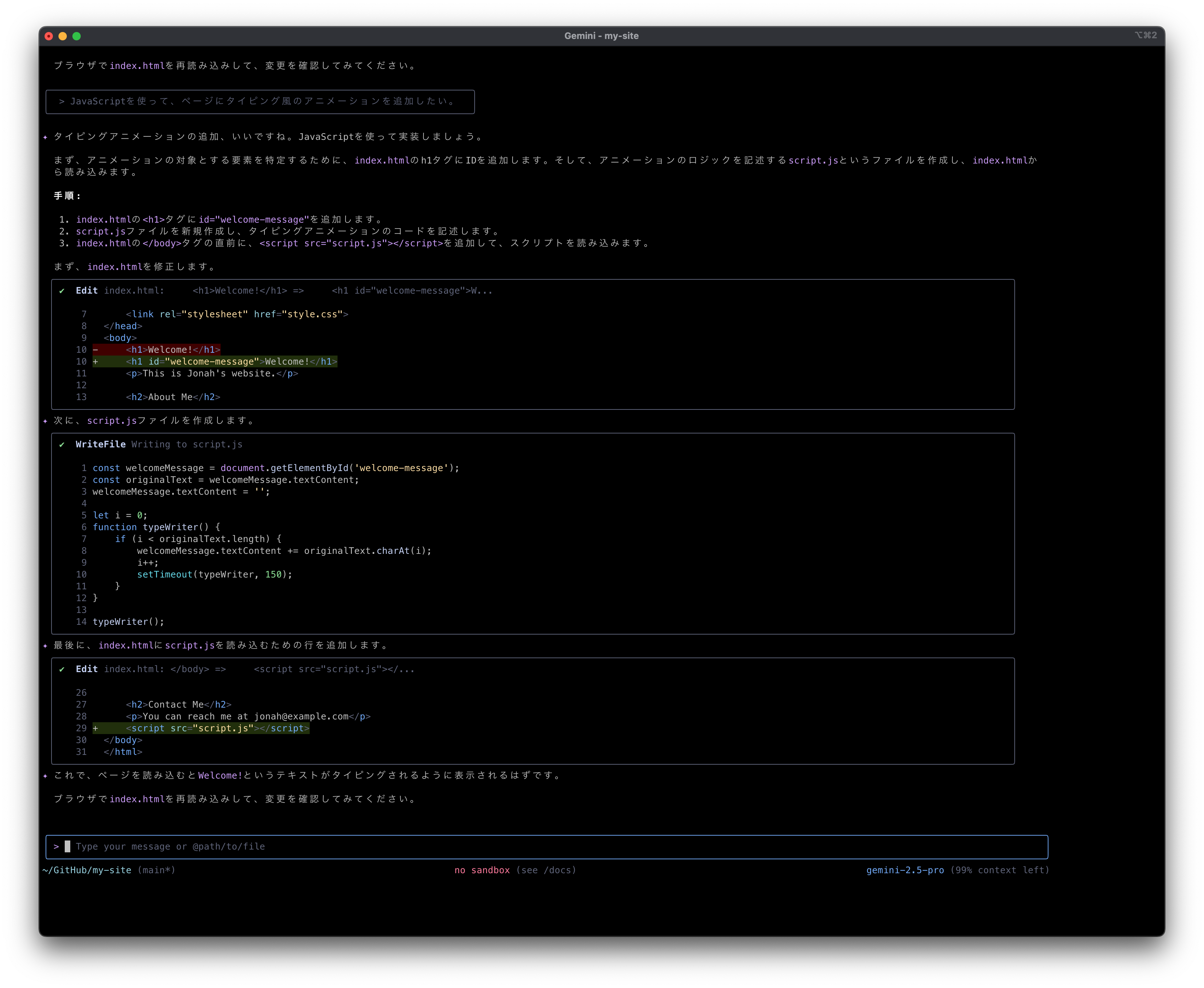Click the JavaScript prompt box with typing animation request
The image size is (1204, 988).
(260, 101)
